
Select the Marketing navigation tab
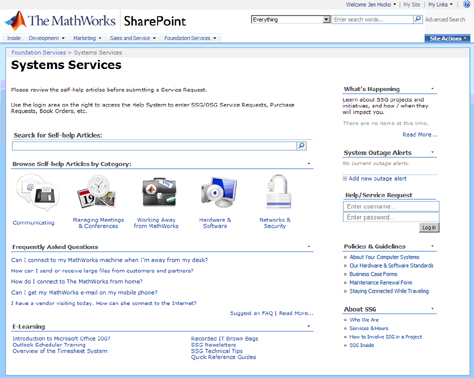pyautogui.click(x=84, y=38)
